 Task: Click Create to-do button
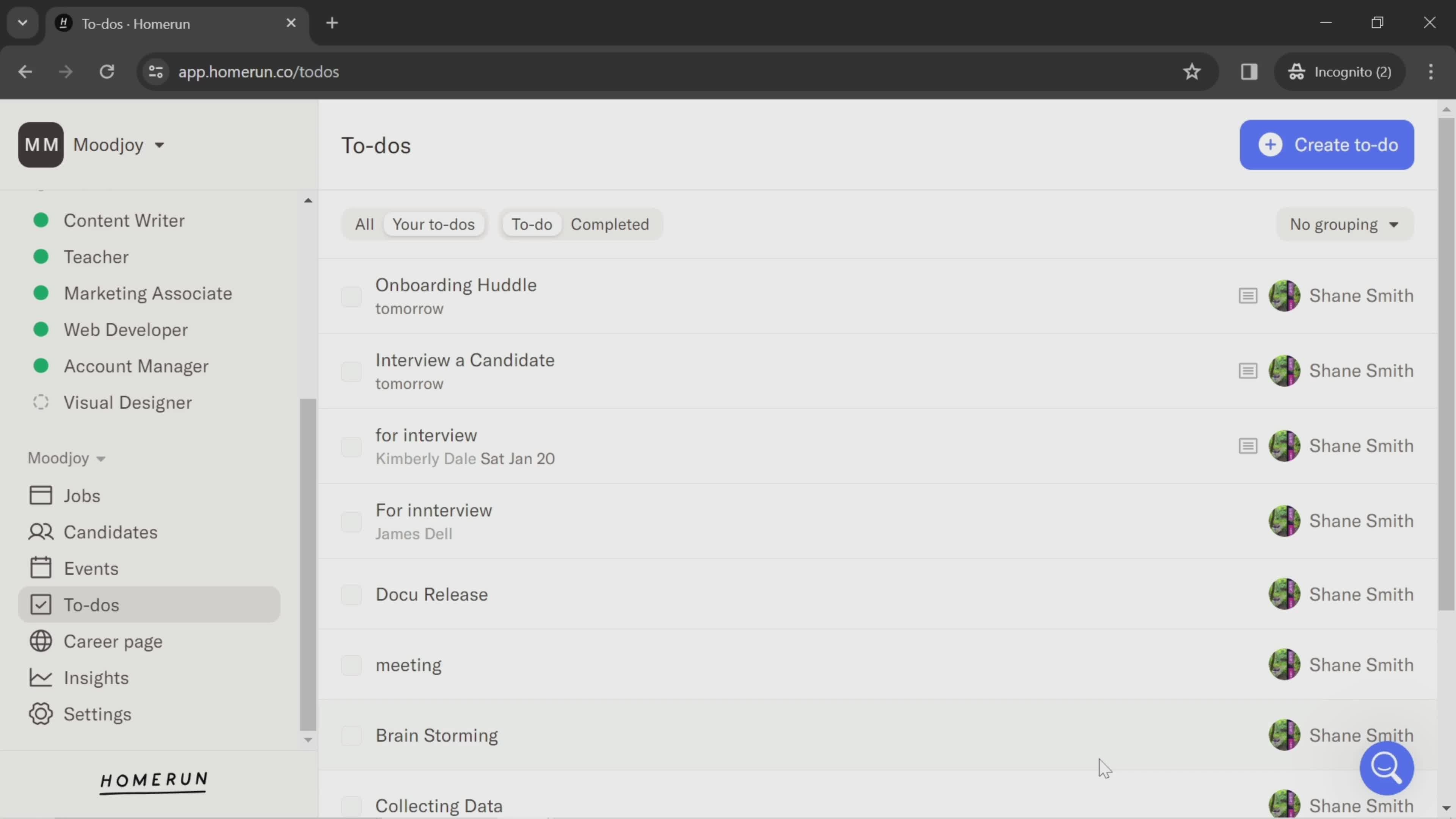1327,145
